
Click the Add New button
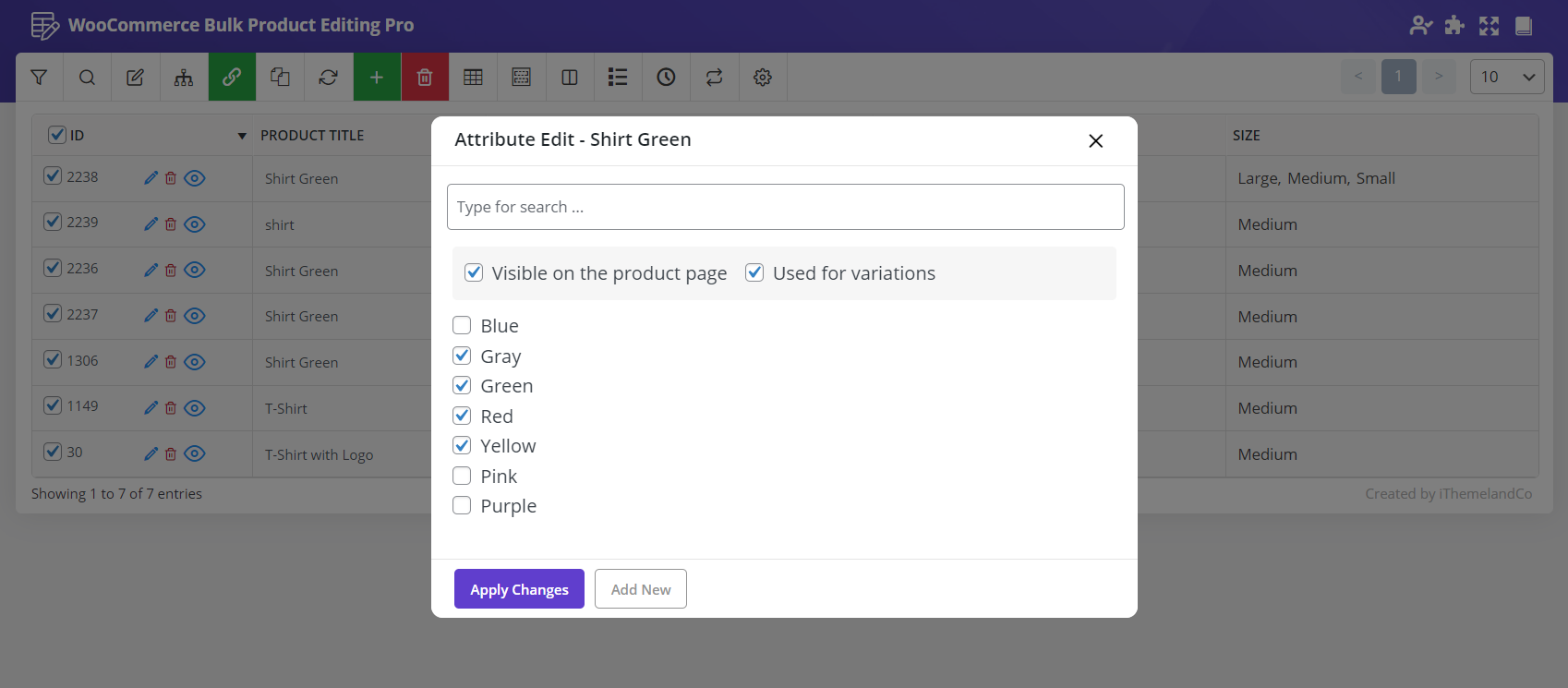pos(641,589)
